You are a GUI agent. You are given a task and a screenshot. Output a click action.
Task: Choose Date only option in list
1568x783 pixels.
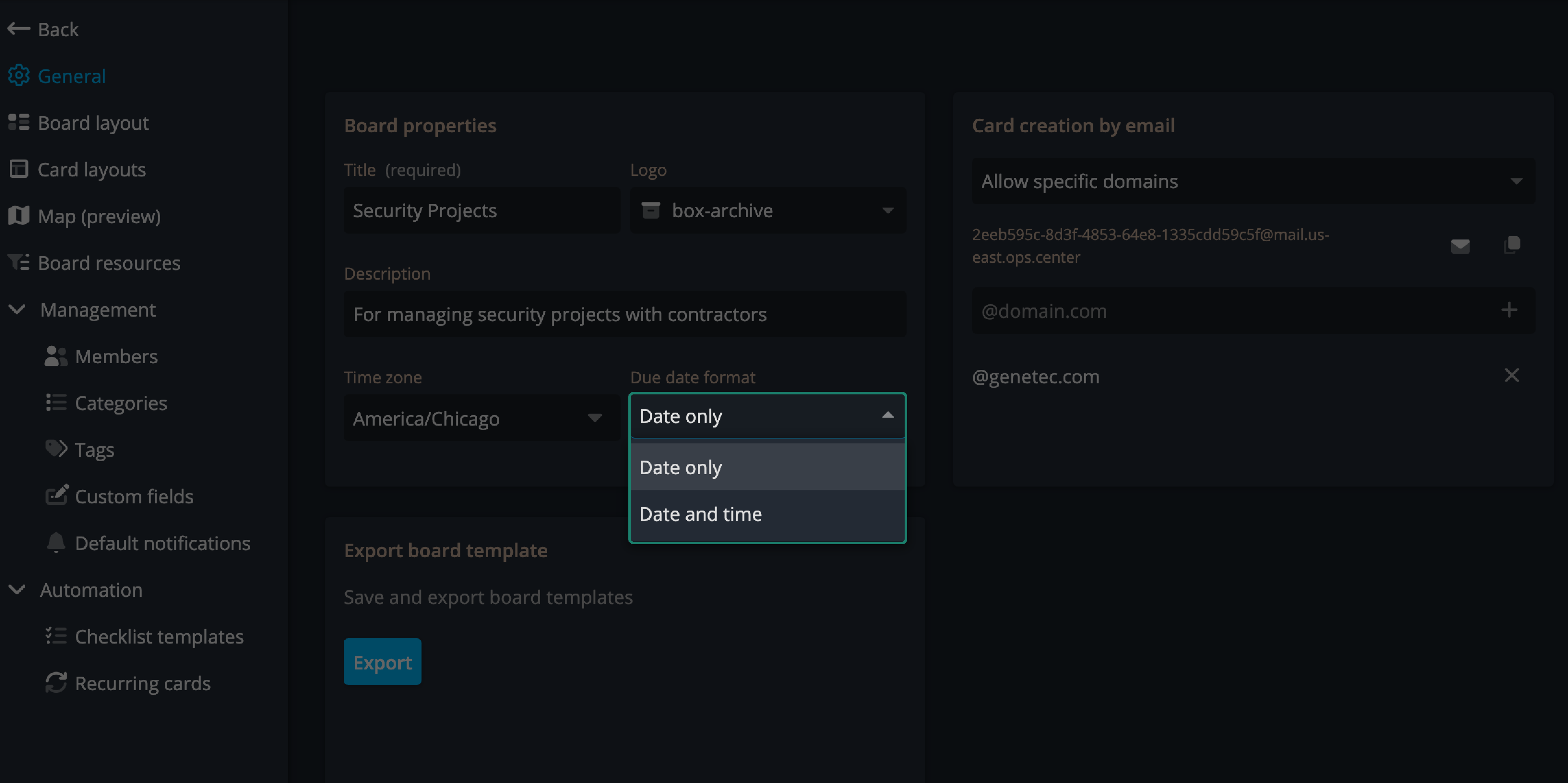tap(681, 467)
